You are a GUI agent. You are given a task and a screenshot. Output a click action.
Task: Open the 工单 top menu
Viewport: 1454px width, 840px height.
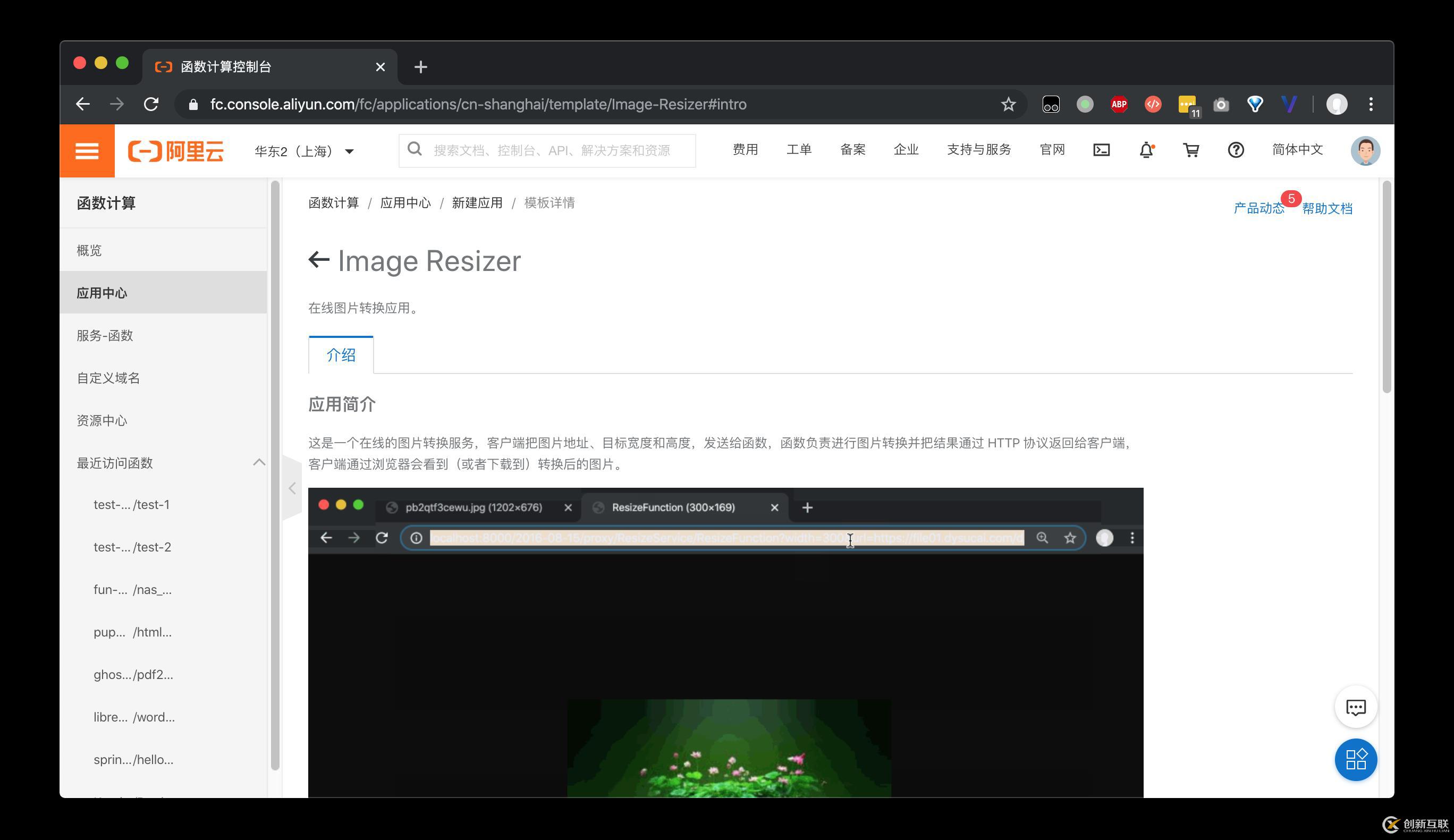click(x=799, y=150)
